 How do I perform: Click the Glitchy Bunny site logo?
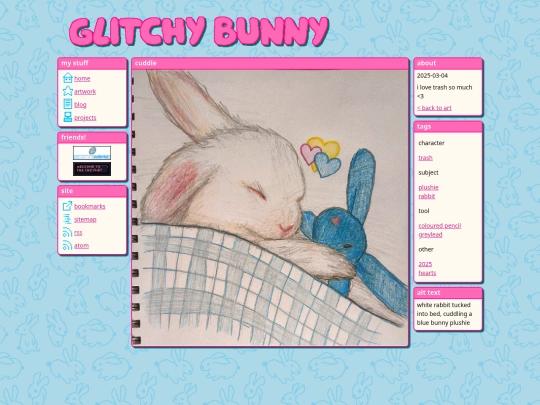(x=199, y=32)
